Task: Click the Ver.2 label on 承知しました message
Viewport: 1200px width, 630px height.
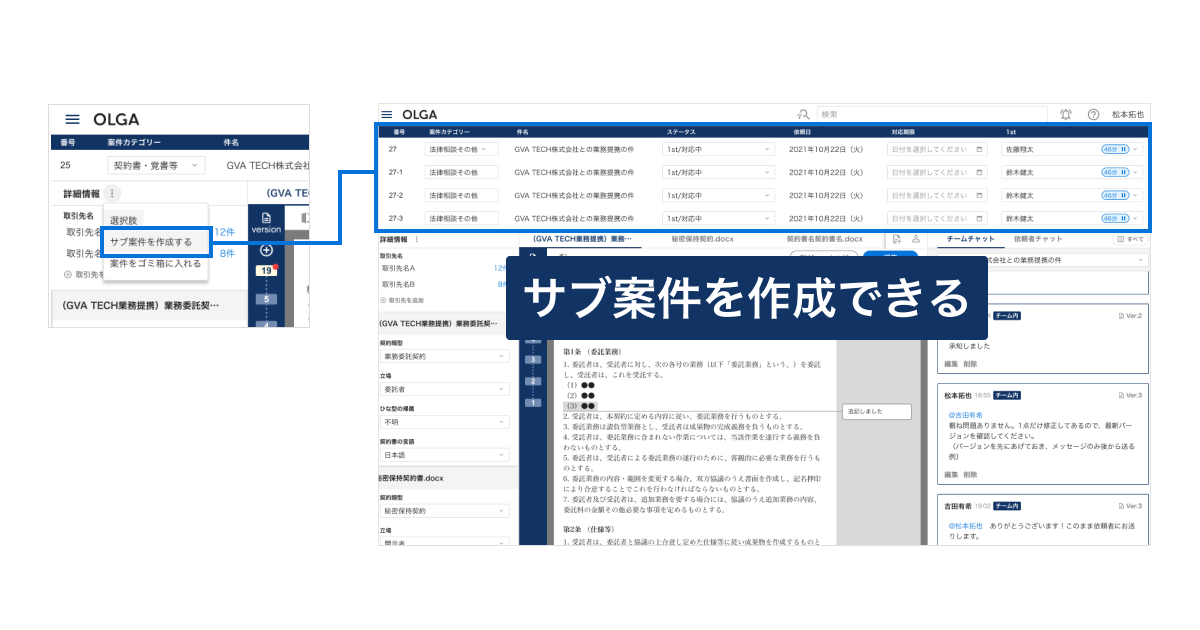Action: [1131, 315]
